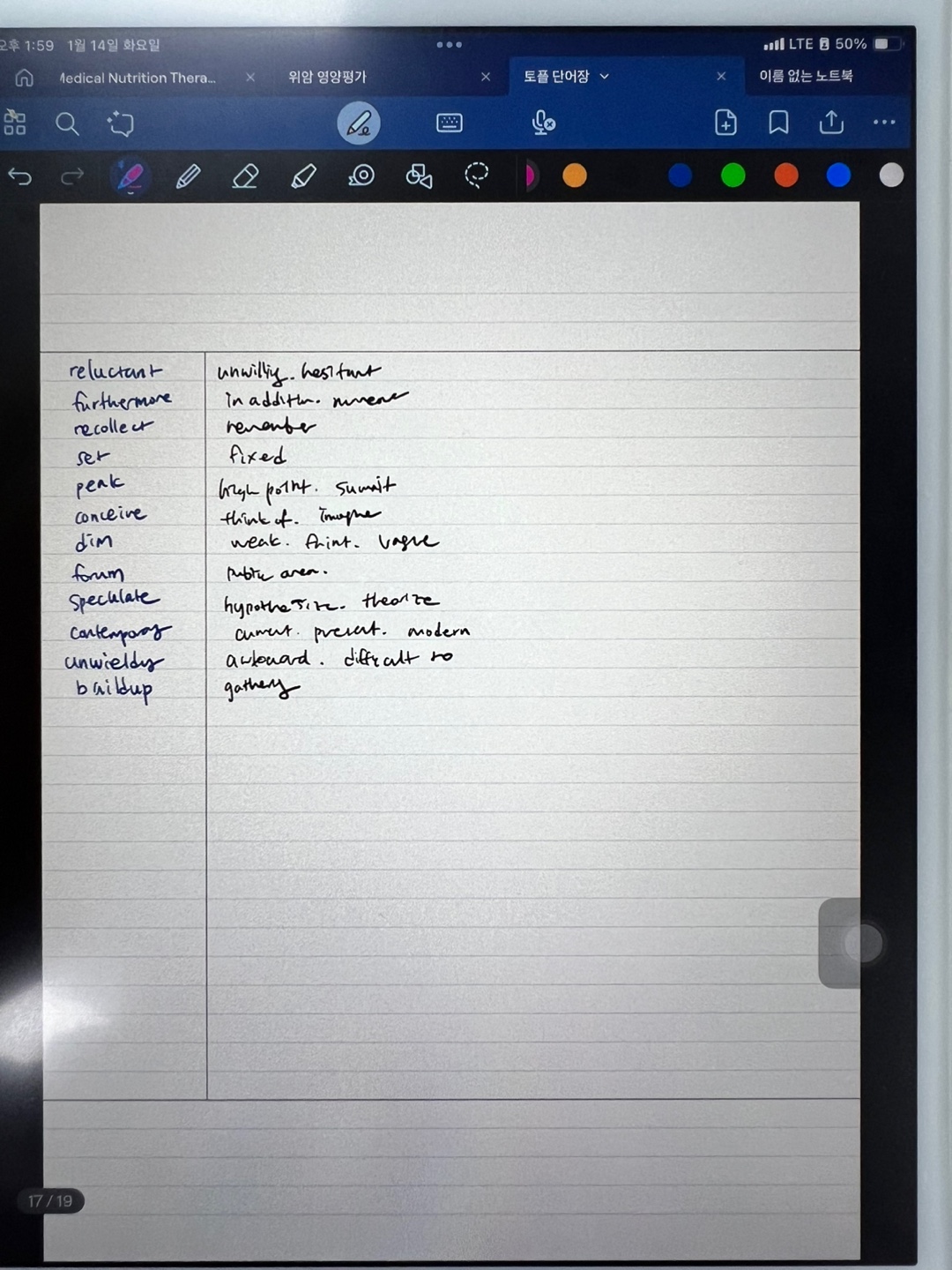The width and height of the screenshot is (952, 1270).
Task: Bookmark the current page
Action: pyautogui.click(x=778, y=123)
